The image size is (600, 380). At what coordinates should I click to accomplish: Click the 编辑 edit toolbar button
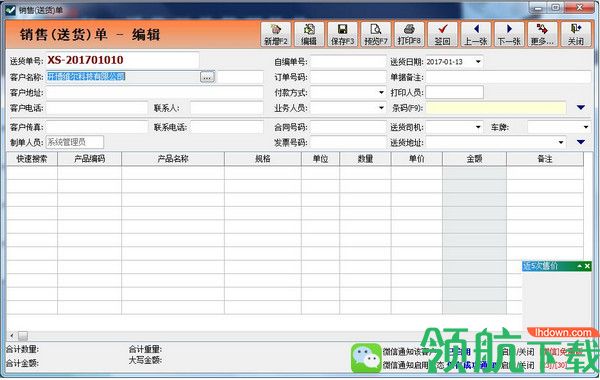coord(309,34)
